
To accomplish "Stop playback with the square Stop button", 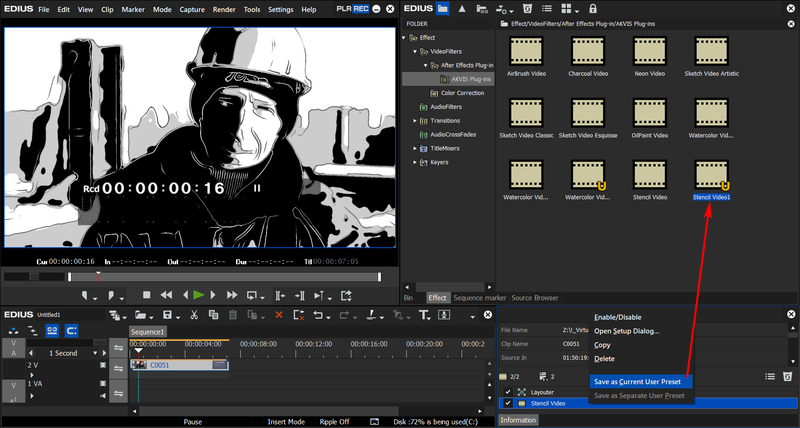I will click(147, 295).
